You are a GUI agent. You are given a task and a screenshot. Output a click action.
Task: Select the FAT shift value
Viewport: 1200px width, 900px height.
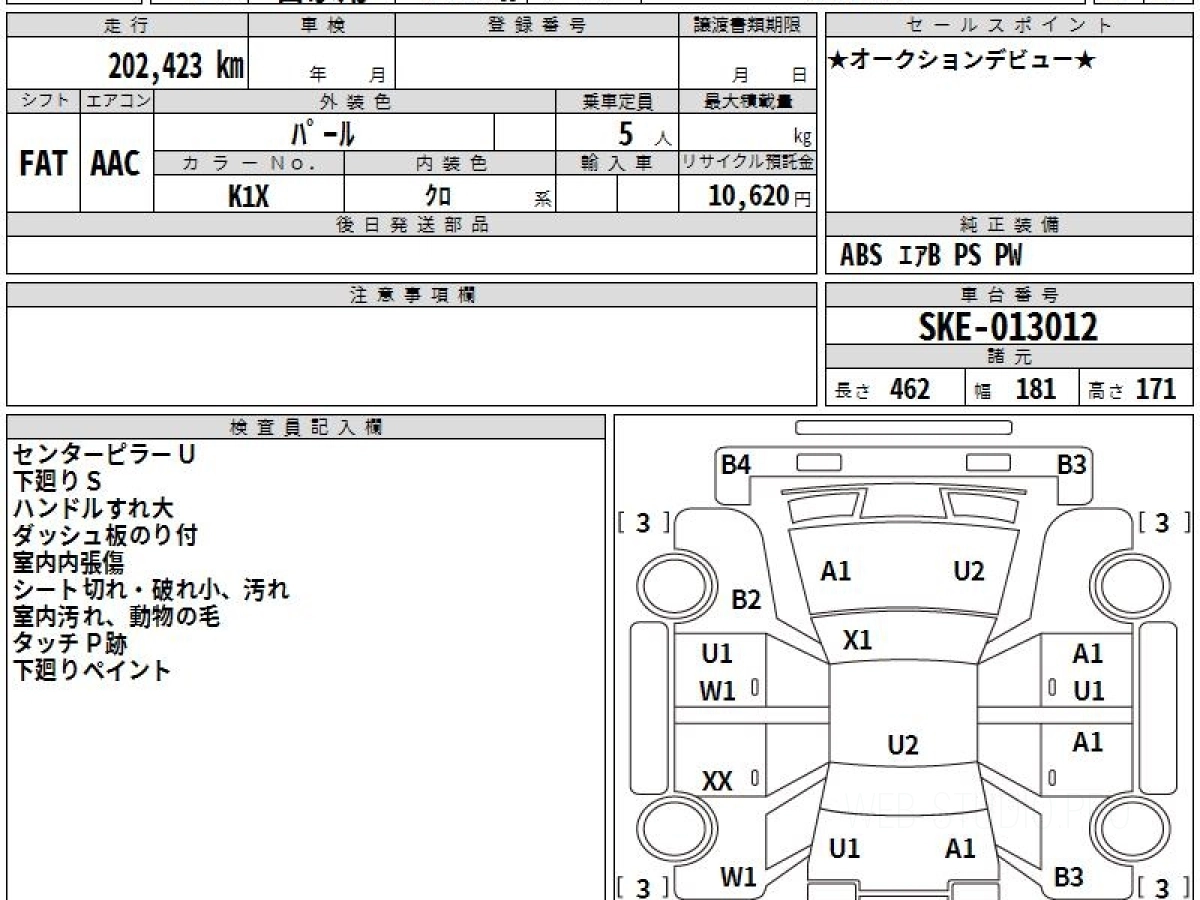44,164
